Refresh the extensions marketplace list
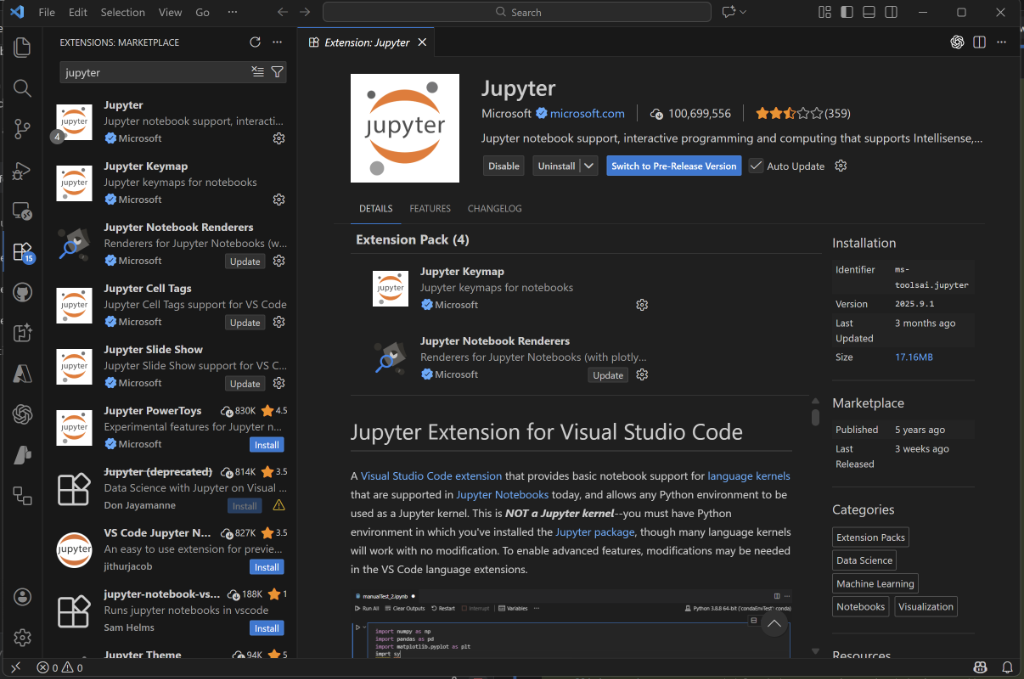Screen dimensions: 1024x679 [x=255, y=42]
